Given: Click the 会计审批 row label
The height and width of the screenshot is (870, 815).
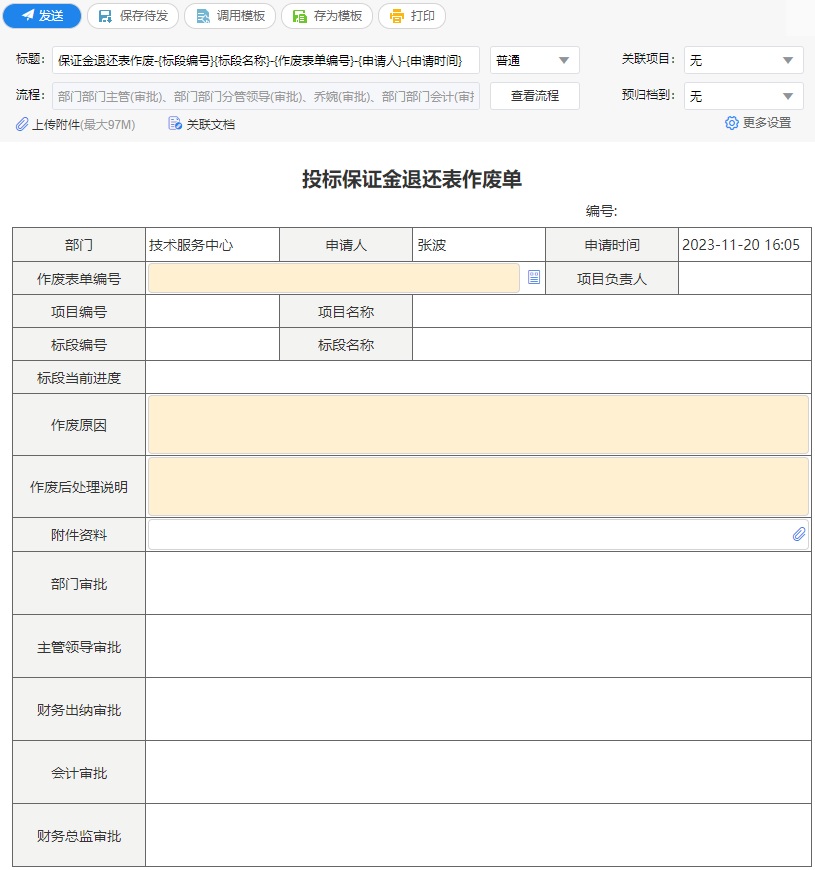Looking at the screenshot, I should [x=79, y=772].
